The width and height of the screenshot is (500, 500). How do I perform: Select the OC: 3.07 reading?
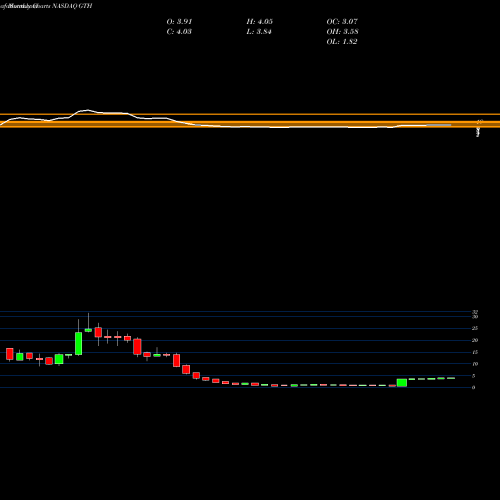coord(342,22)
